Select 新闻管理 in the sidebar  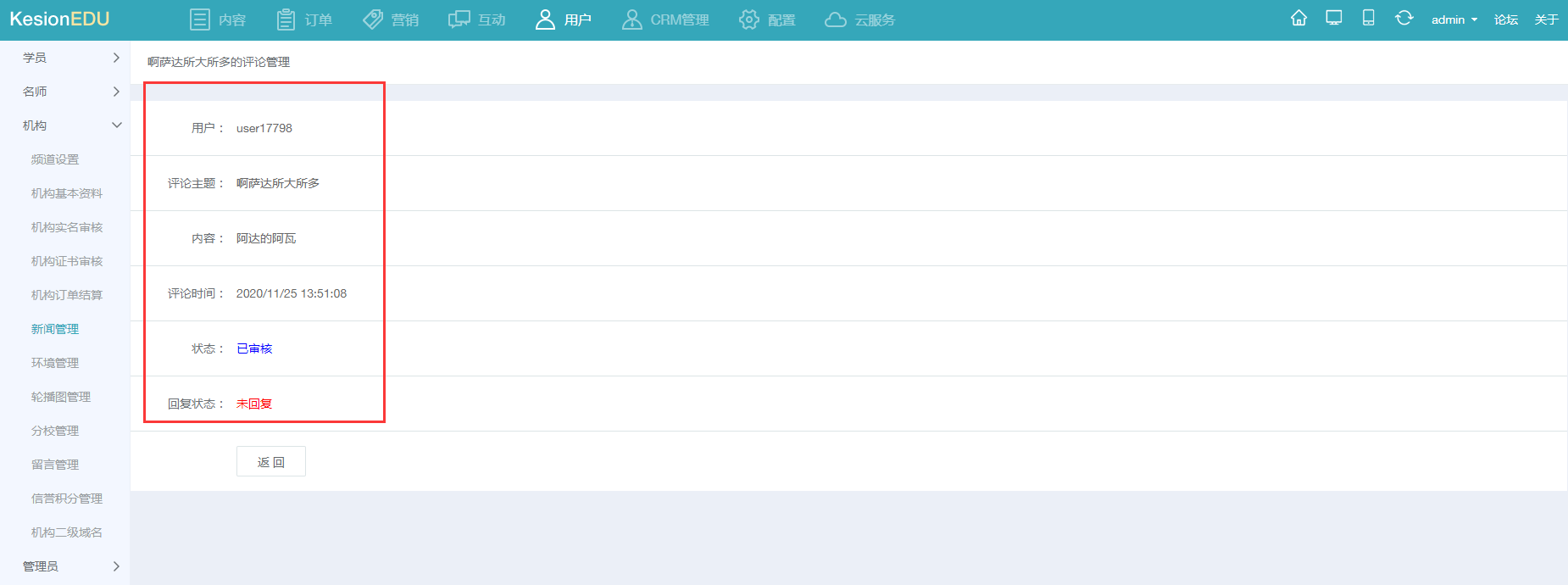[55, 329]
